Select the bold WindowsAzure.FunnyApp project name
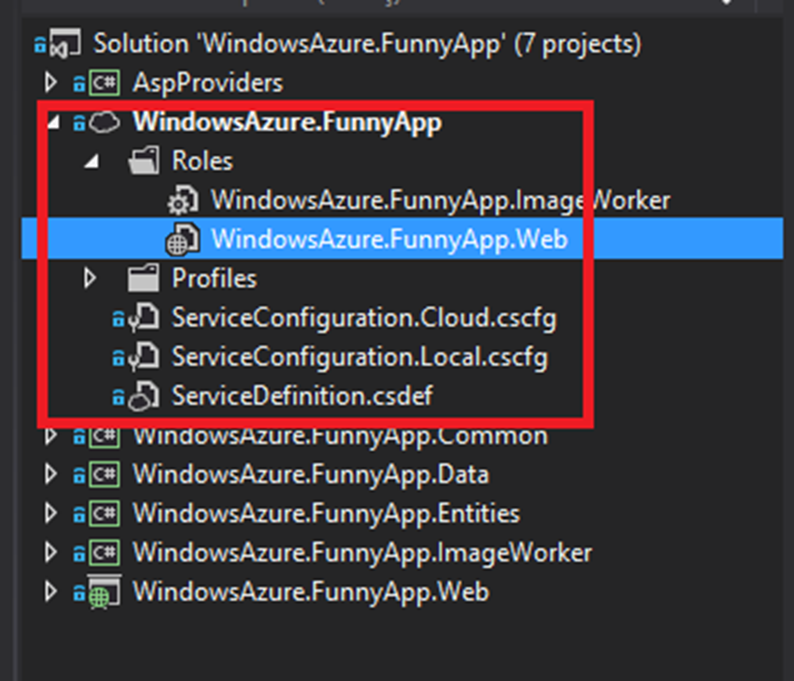 (287, 123)
